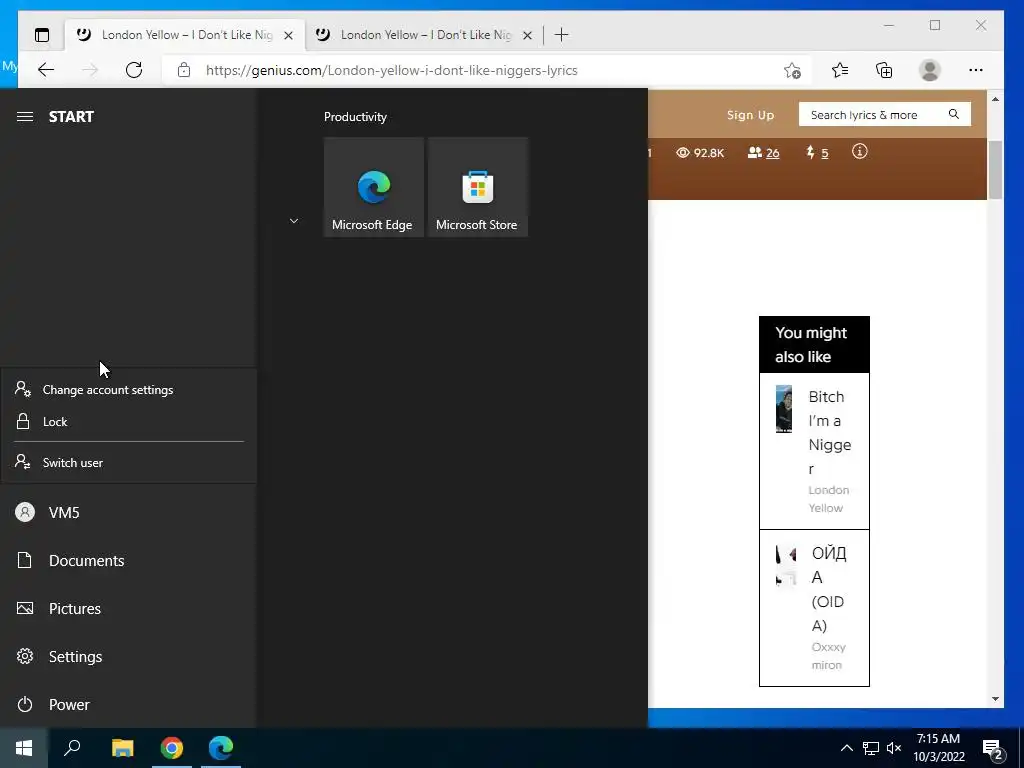Click the muted volume tray icon
Viewport: 1024px width, 768px height.
click(x=894, y=748)
